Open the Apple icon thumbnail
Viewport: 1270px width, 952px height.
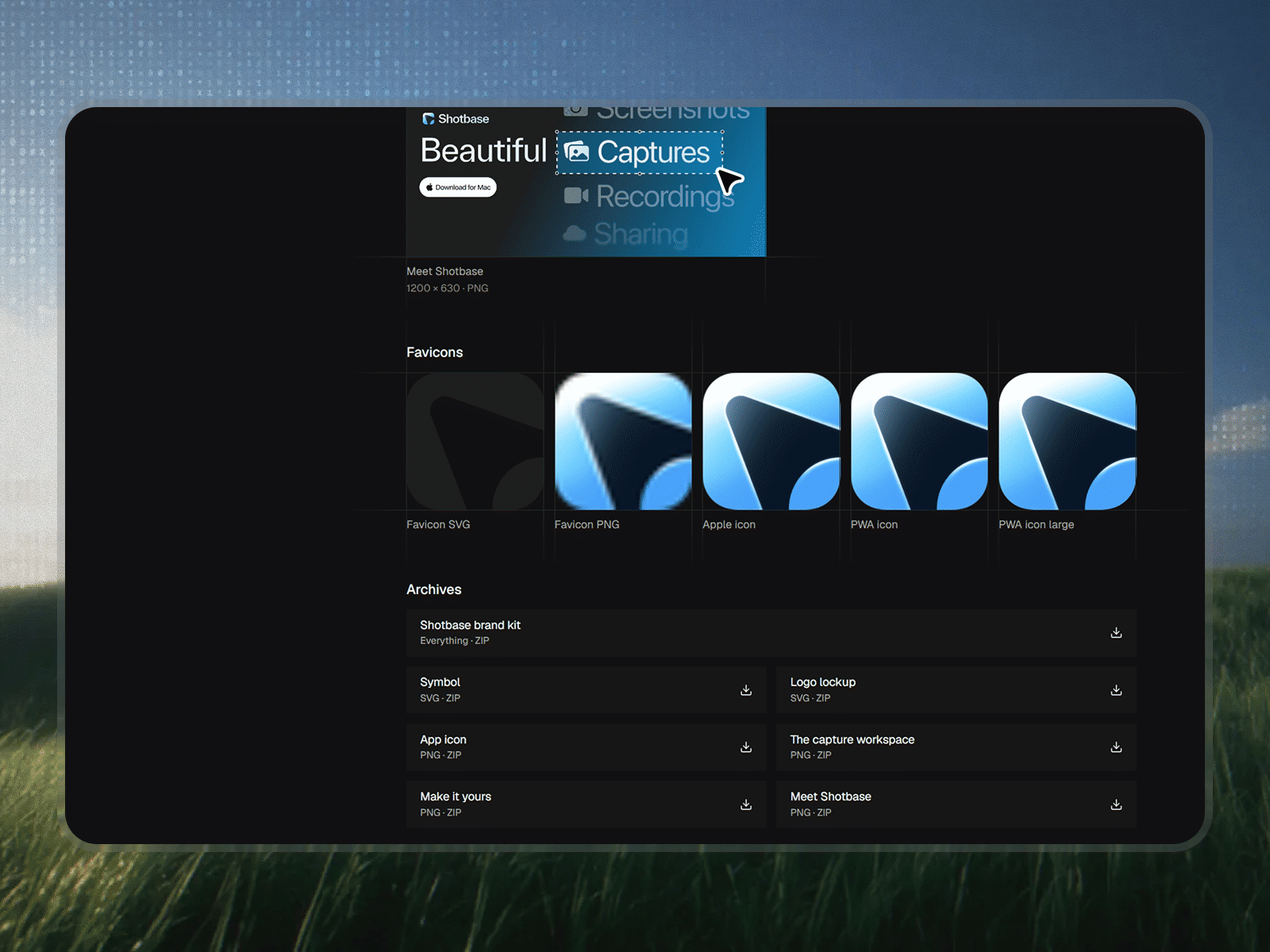click(771, 441)
